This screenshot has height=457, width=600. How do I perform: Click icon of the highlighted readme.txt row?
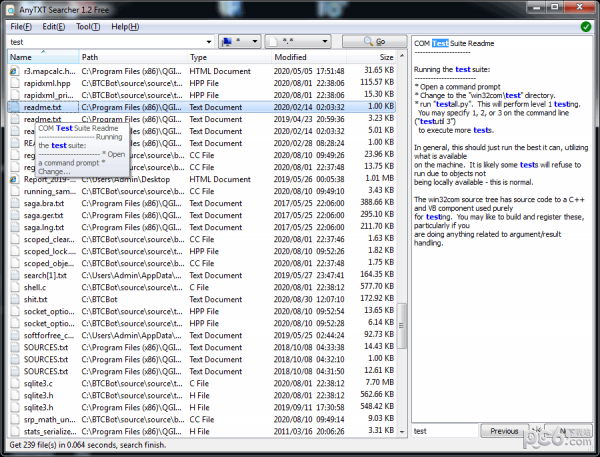pyautogui.click(x=15, y=107)
